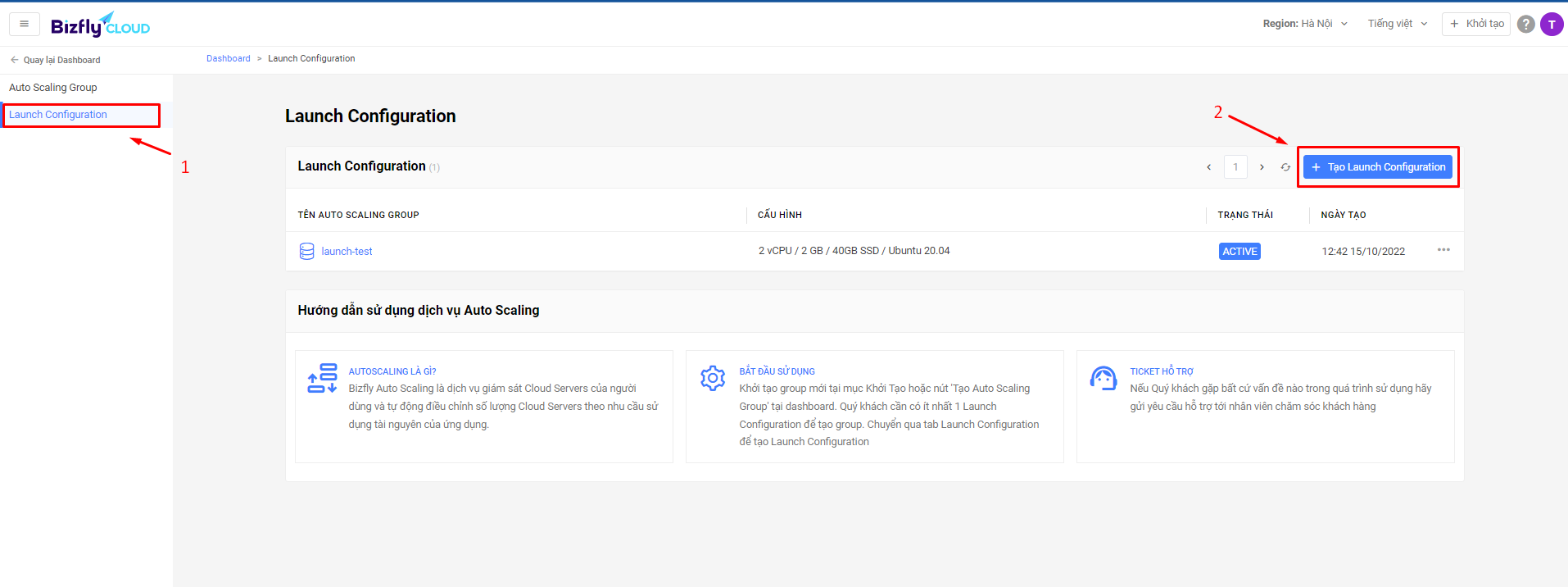Click Tạo Launch Configuration button
Image resolution: width=1568 pixels, height=587 pixels.
click(x=1378, y=167)
